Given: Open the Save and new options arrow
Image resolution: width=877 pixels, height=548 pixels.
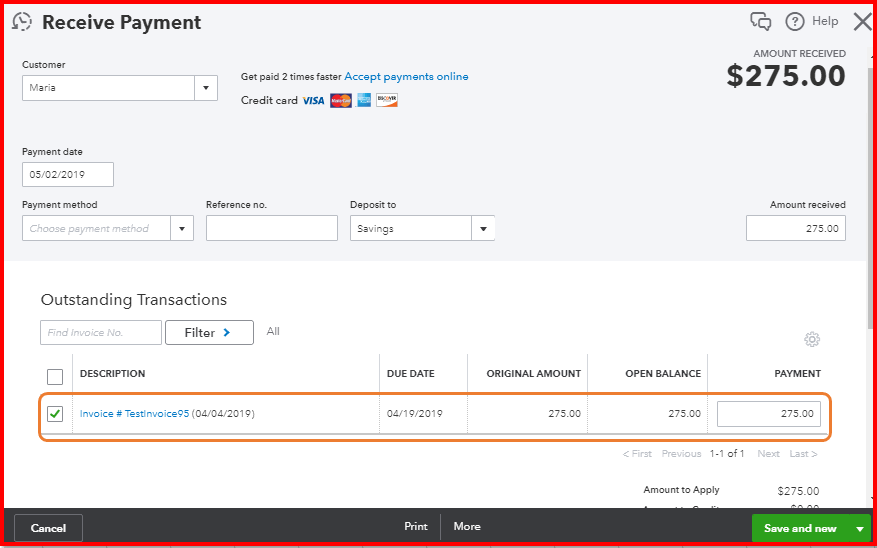Looking at the screenshot, I should [x=860, y=528].
